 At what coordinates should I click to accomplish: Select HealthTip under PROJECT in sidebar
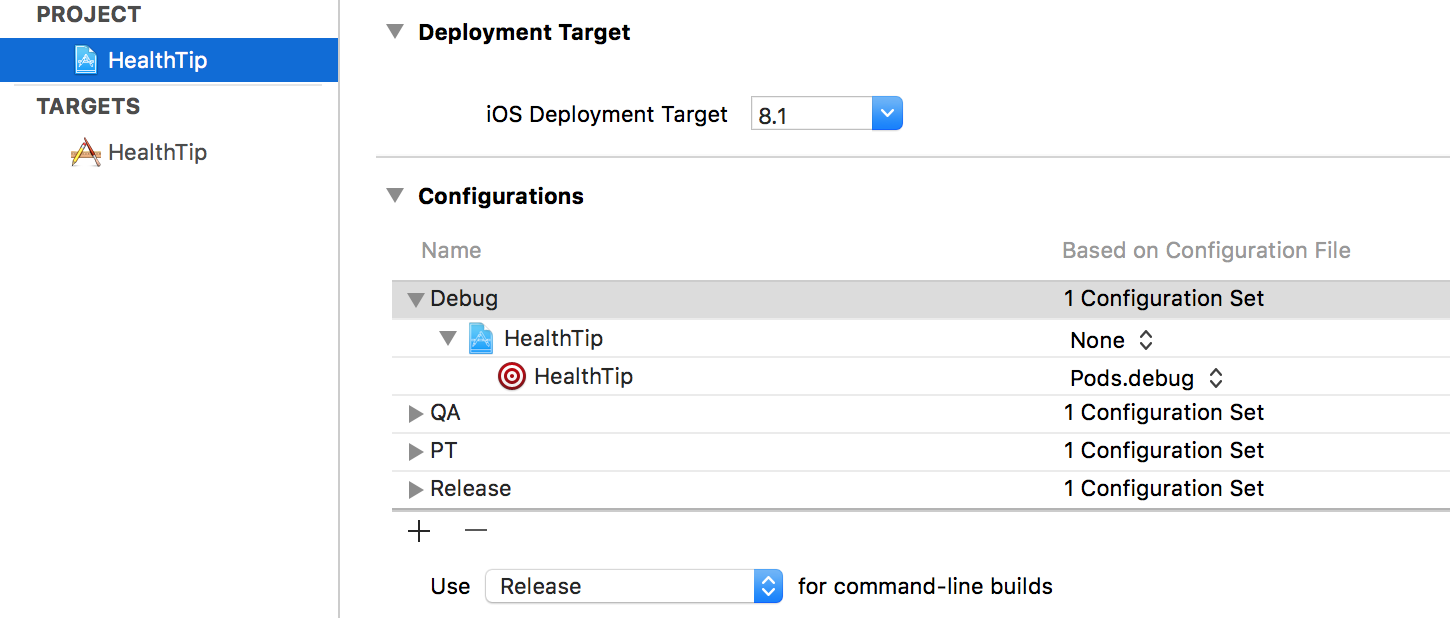click(x=169, y=60)
